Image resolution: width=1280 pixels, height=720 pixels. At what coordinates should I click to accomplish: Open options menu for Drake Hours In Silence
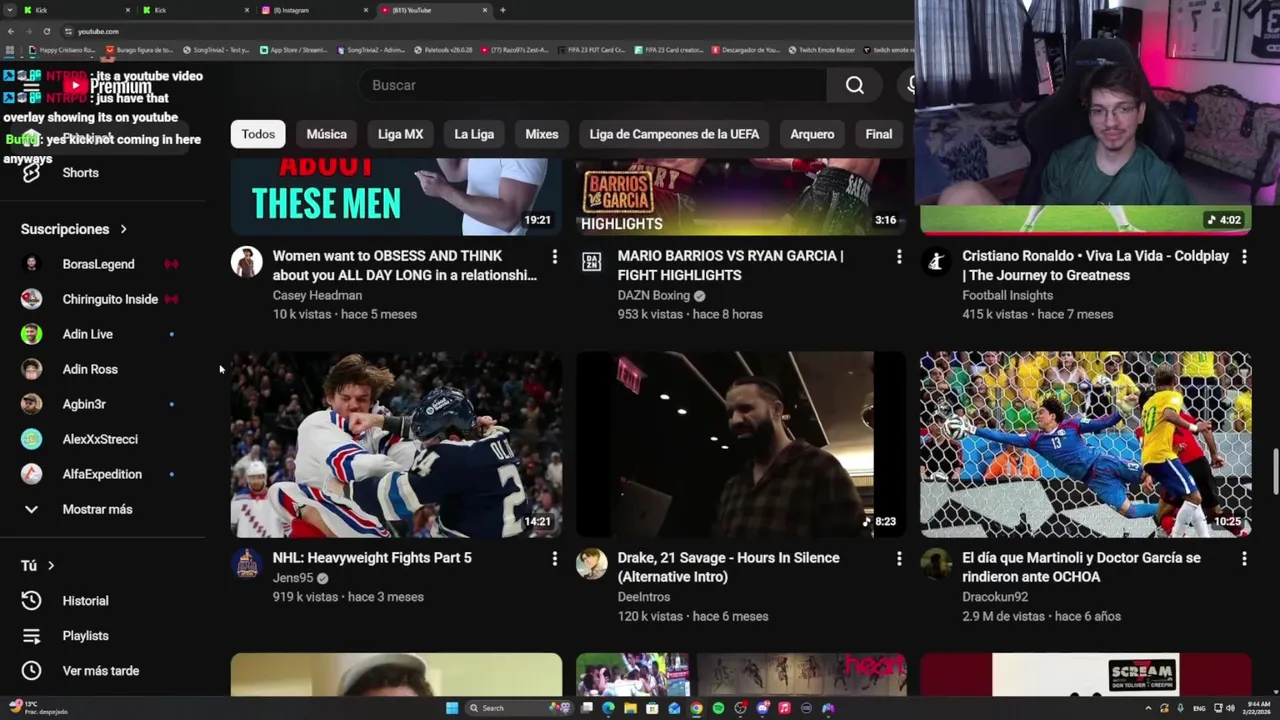899,558
